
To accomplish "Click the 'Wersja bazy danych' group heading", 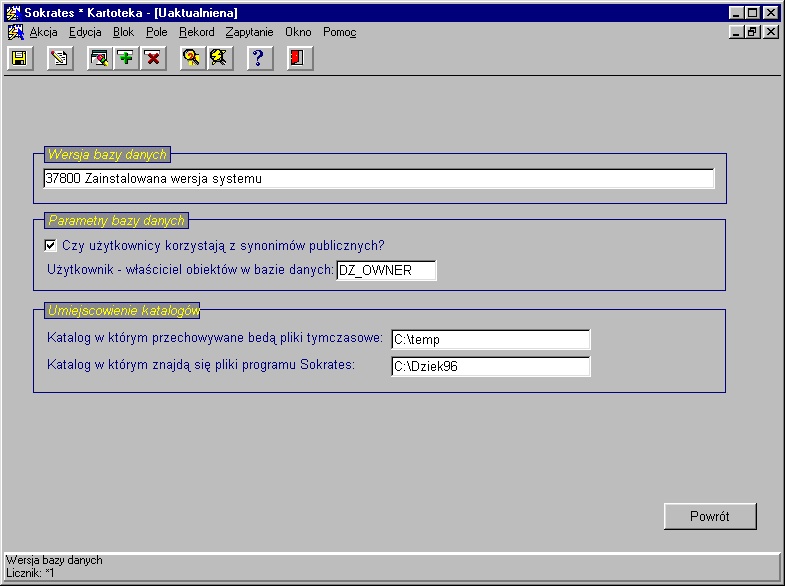I will pos(107,155).
